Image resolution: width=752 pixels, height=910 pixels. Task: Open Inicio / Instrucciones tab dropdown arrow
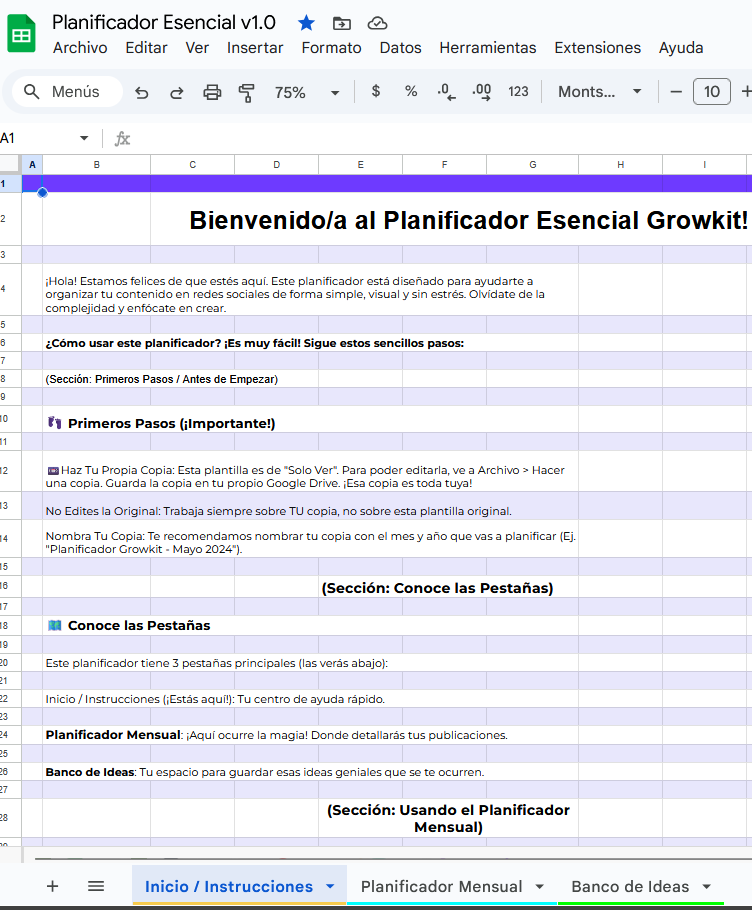[330, 886]
